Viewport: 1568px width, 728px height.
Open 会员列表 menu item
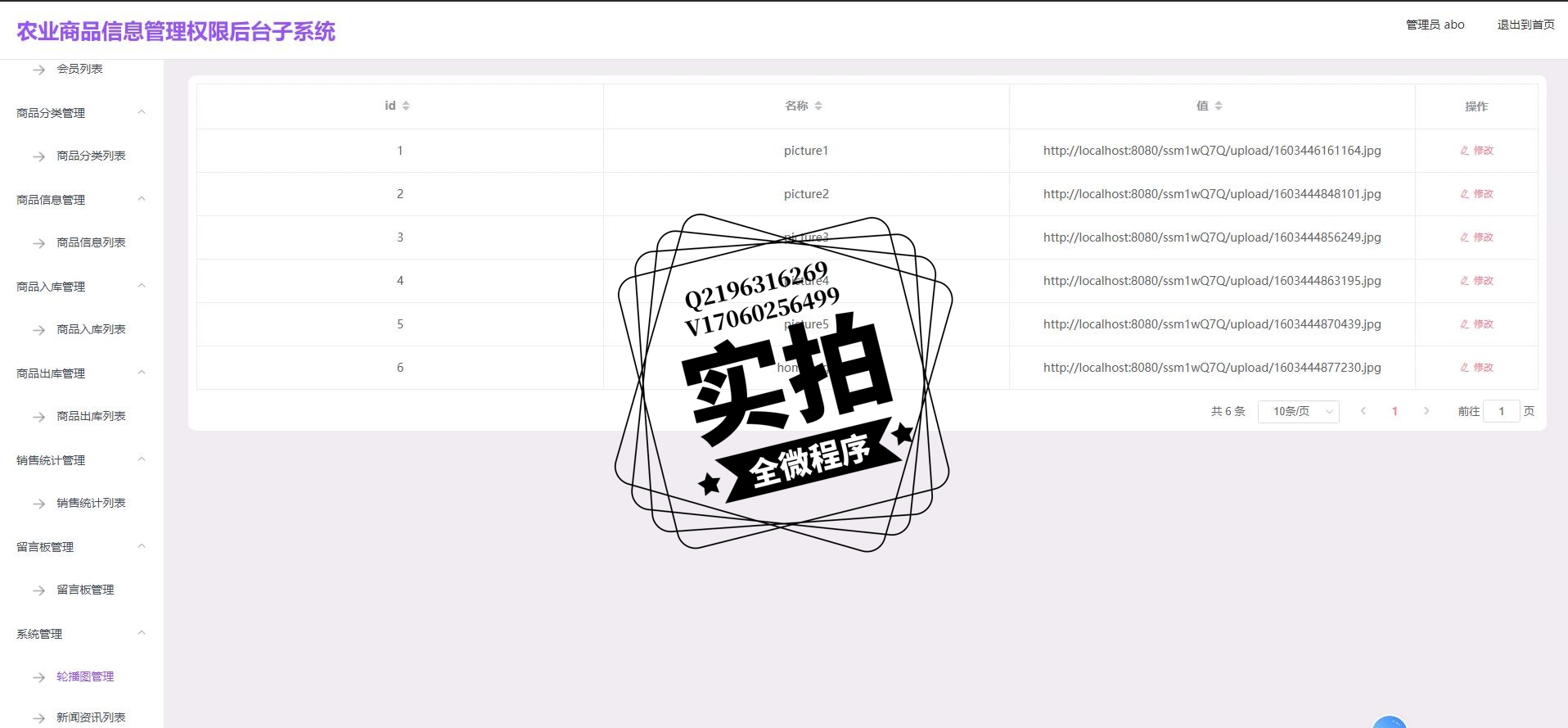click(x=79, y=69)
